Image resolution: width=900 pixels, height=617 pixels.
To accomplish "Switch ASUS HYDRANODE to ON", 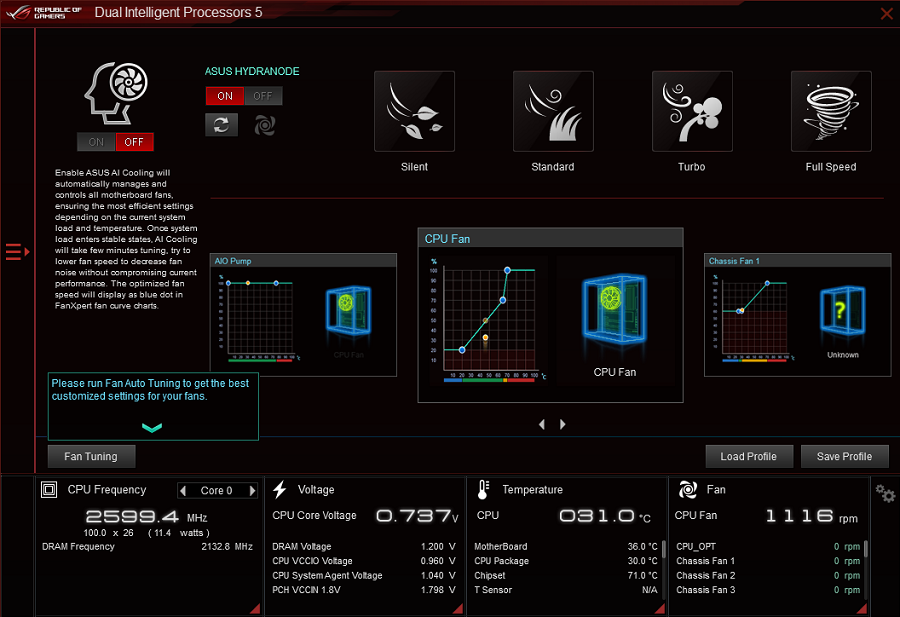I will pyautogui.click(x=225, y=96).
